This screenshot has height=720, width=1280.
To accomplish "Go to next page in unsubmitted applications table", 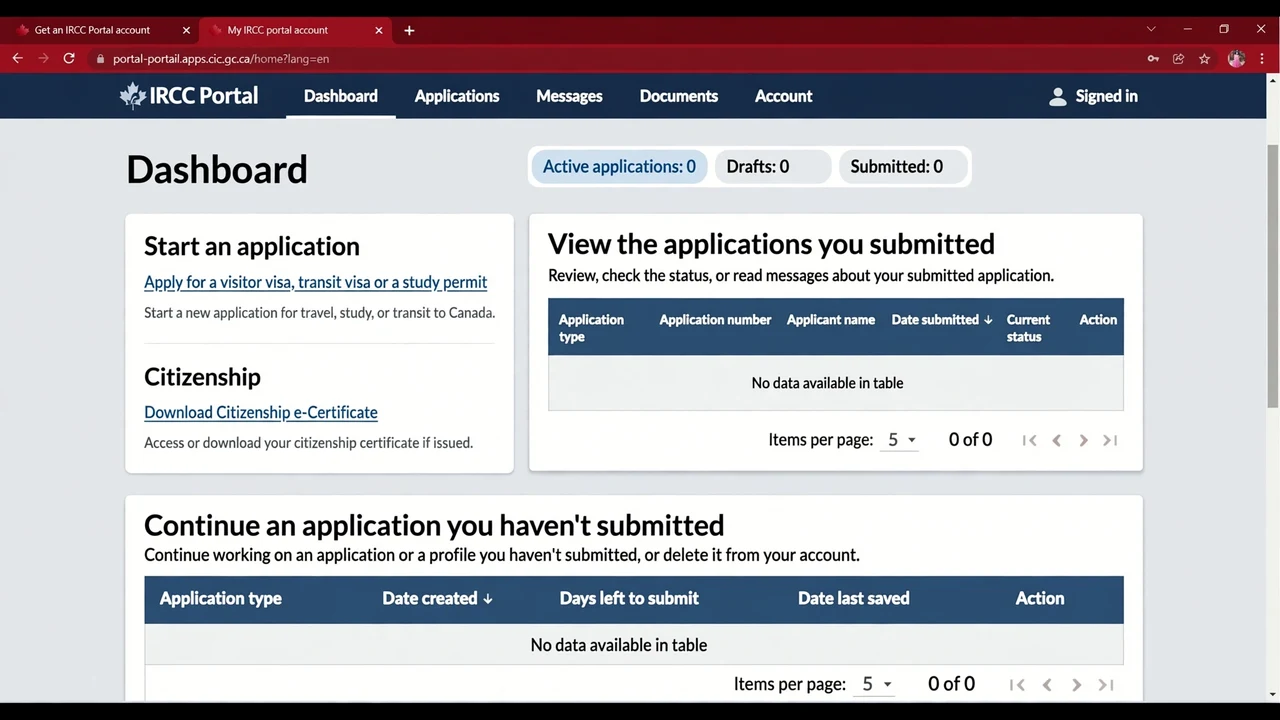I will pyautogui.click(x=1076, y=684).
